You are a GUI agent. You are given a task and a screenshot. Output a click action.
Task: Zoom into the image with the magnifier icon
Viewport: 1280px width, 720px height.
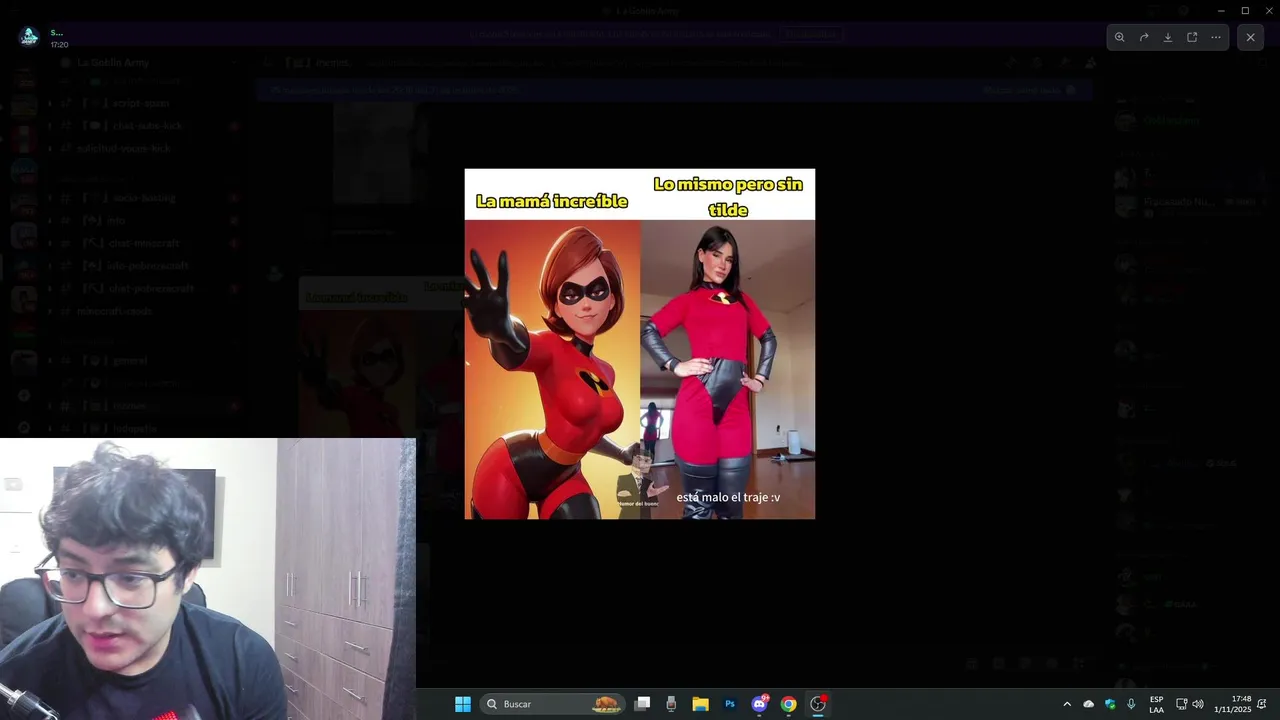click(1120, 37)
